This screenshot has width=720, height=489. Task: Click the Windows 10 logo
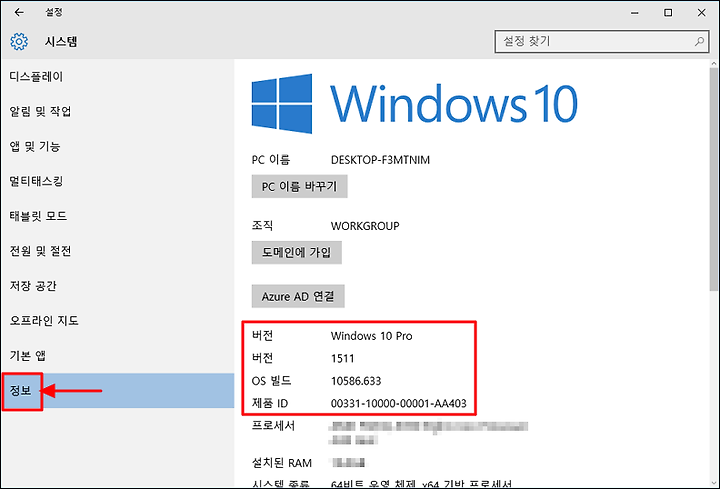415,104
